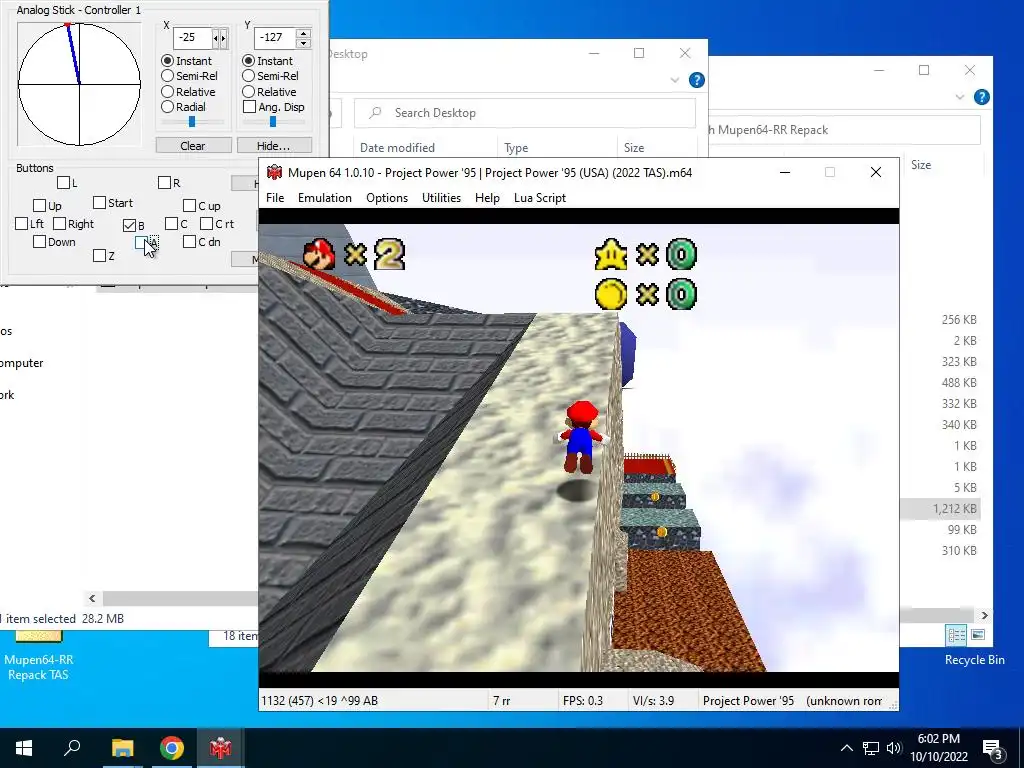Show hidden tray icons arrow
Screen dimensions: 1024x768
click(x=846, y=748)
